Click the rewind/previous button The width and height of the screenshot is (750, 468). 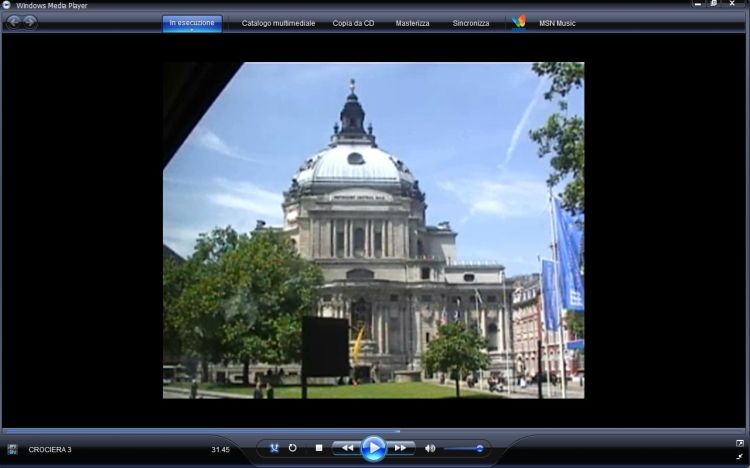[x=346, y=448]
